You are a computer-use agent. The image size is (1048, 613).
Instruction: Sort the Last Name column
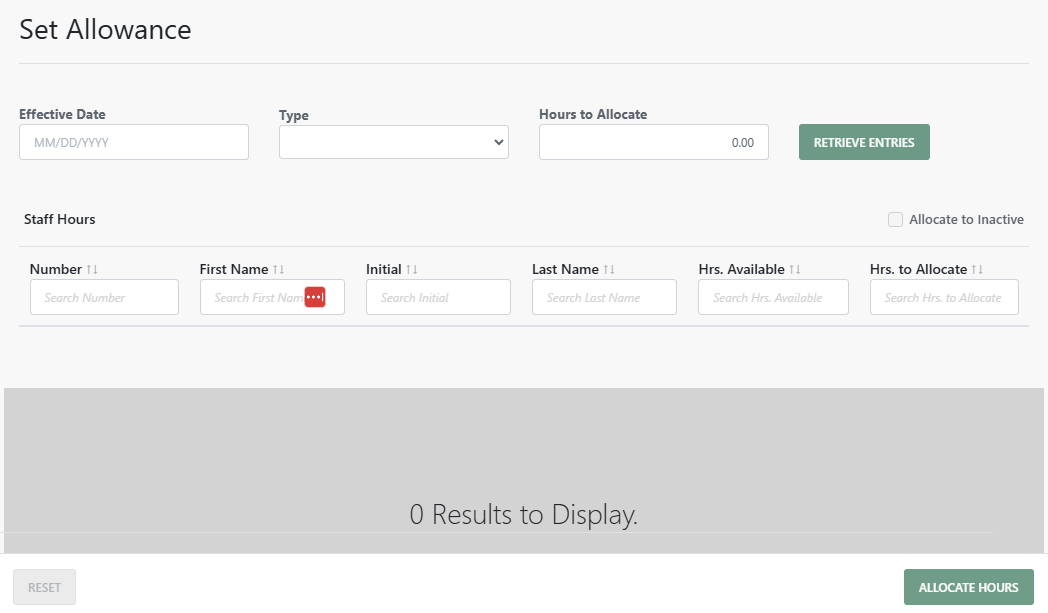[608, 268]
